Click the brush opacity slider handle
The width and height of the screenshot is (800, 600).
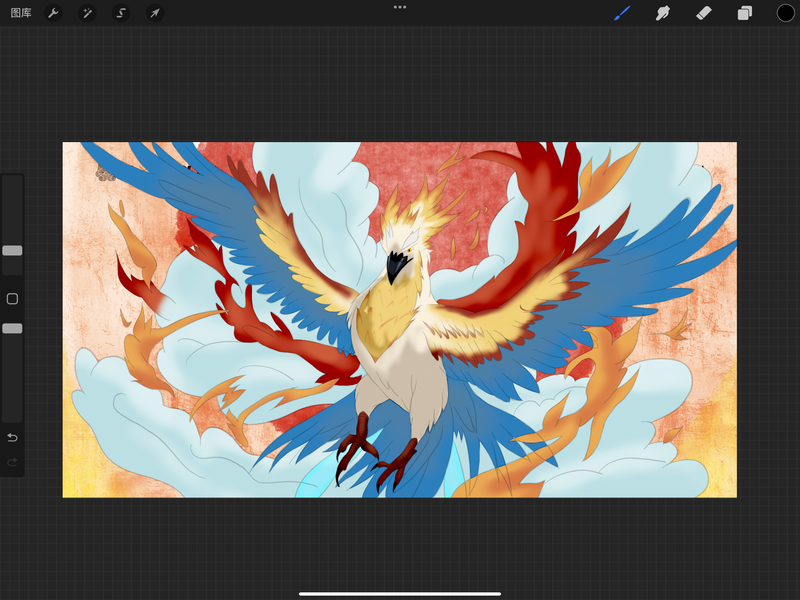pos(12,329)
